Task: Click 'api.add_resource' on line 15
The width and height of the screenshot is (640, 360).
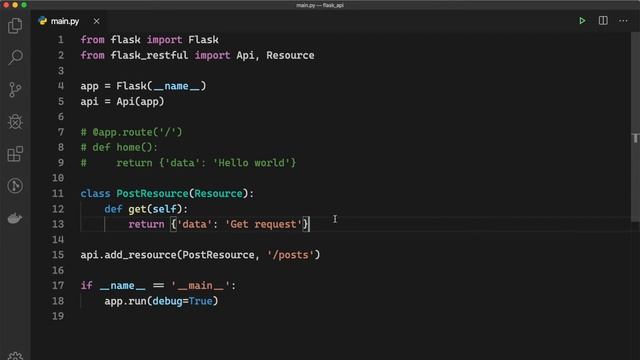Action: [x=129, y=255]
